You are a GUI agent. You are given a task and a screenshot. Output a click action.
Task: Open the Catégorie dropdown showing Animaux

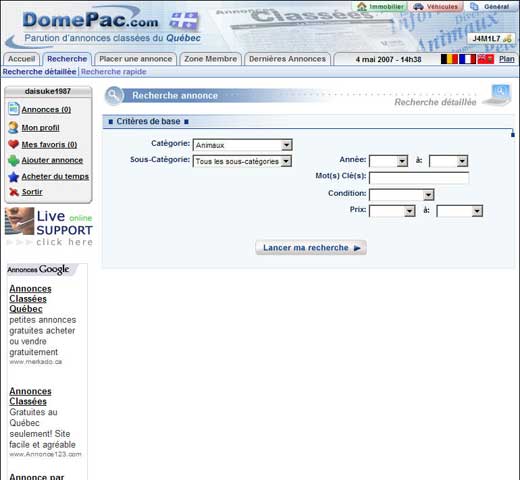coord(242,145)
